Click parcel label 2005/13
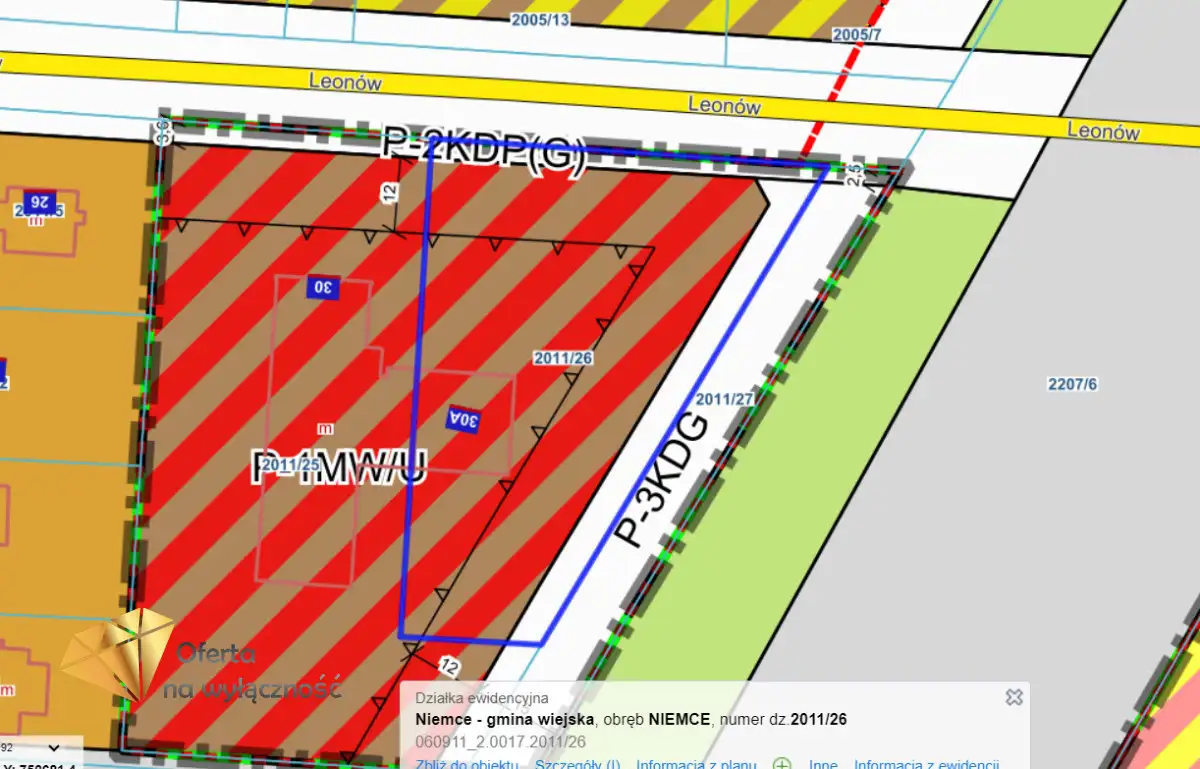1200x769 pixels. point(540,19)
